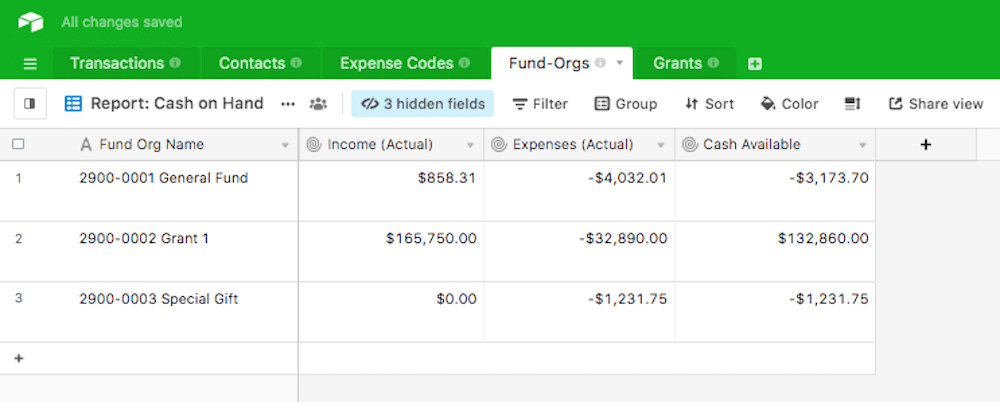Toggle select all records checkbox

[18, 144]
